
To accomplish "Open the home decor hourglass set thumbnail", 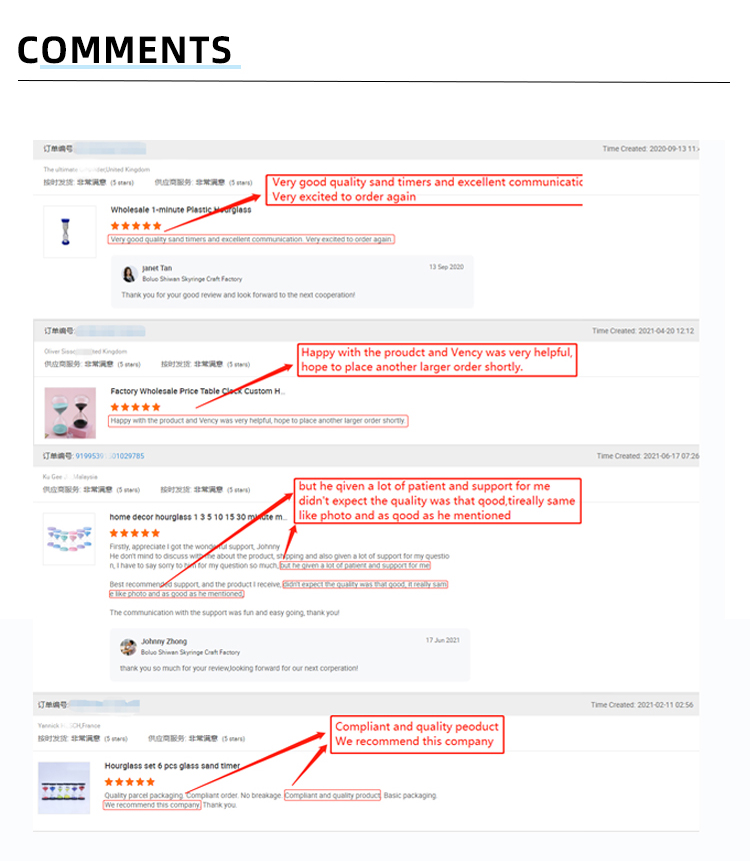I will click(x=69, y=539).
